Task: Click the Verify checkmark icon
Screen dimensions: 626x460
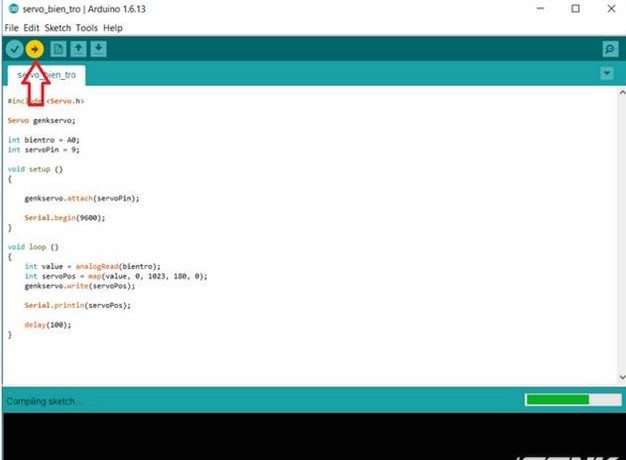Action: pyautogui.click(x=14, y=49)
